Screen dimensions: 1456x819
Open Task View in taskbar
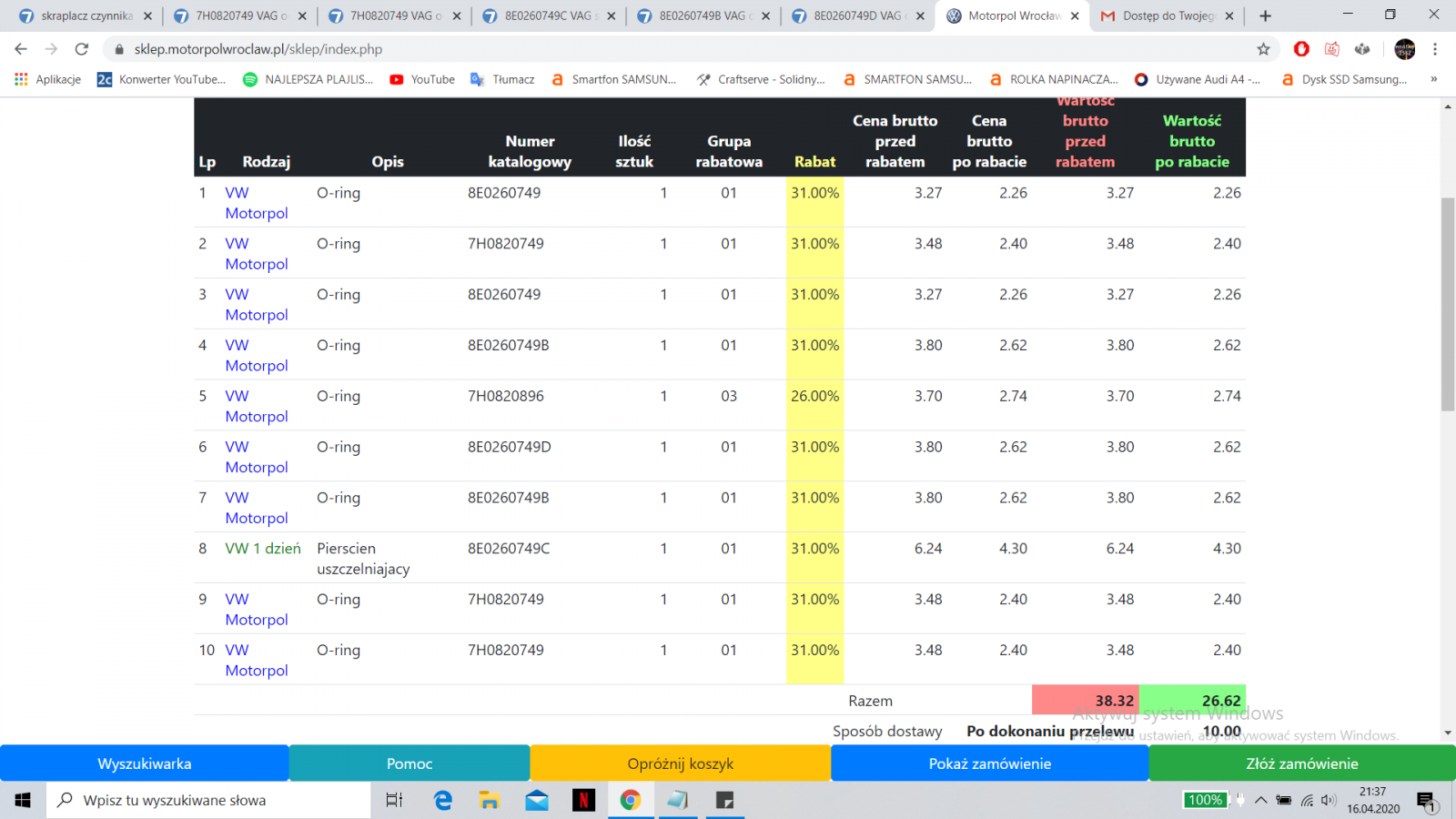click(x=394, y=800)
